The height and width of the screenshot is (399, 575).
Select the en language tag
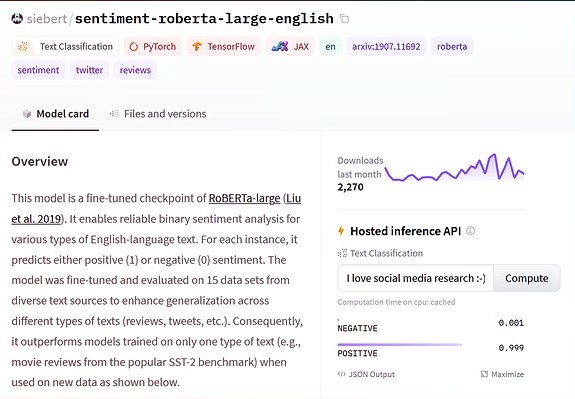pyautogui.click(x=330, y=47)
